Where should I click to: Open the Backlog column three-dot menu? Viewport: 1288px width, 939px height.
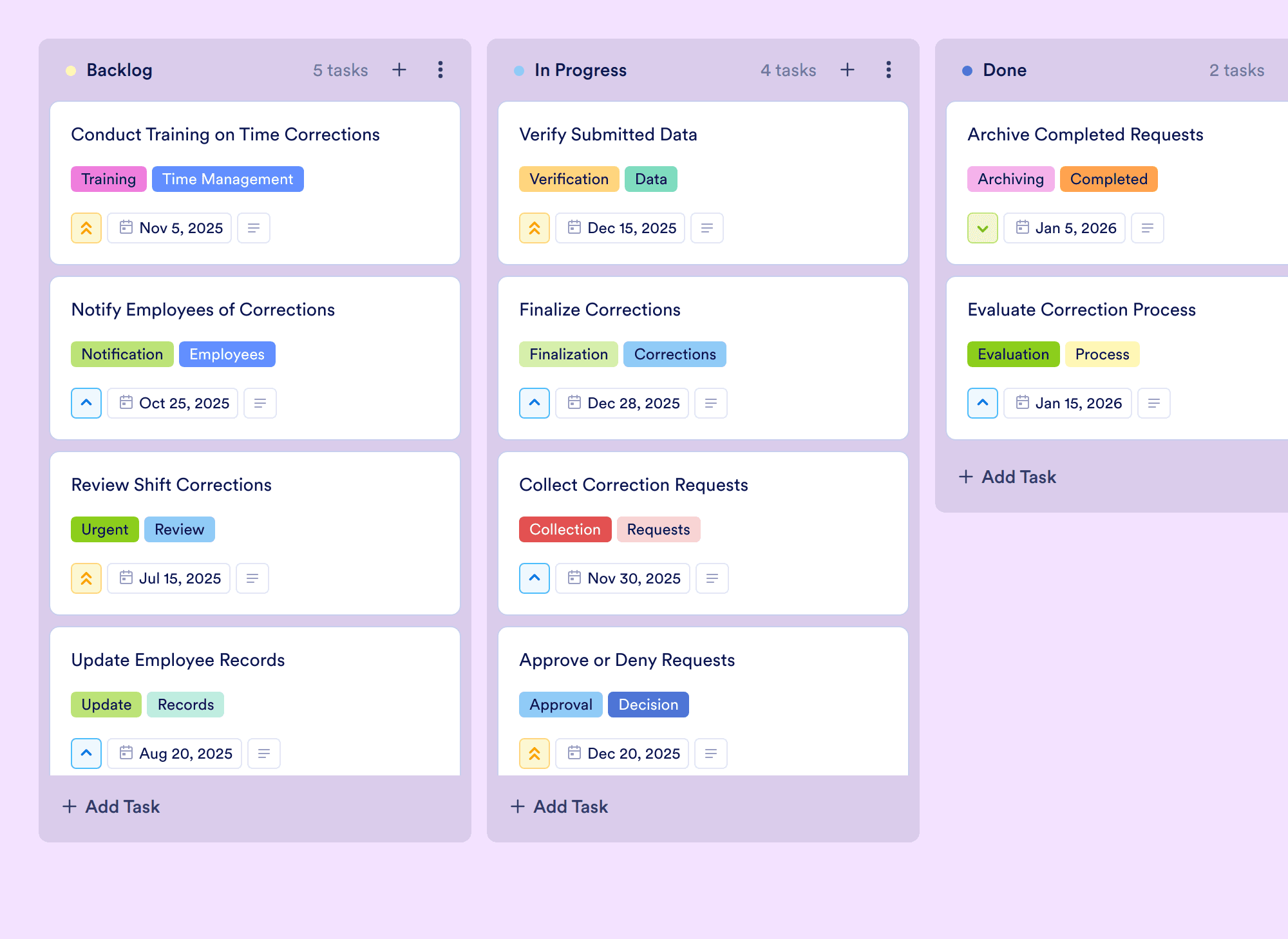440,70
